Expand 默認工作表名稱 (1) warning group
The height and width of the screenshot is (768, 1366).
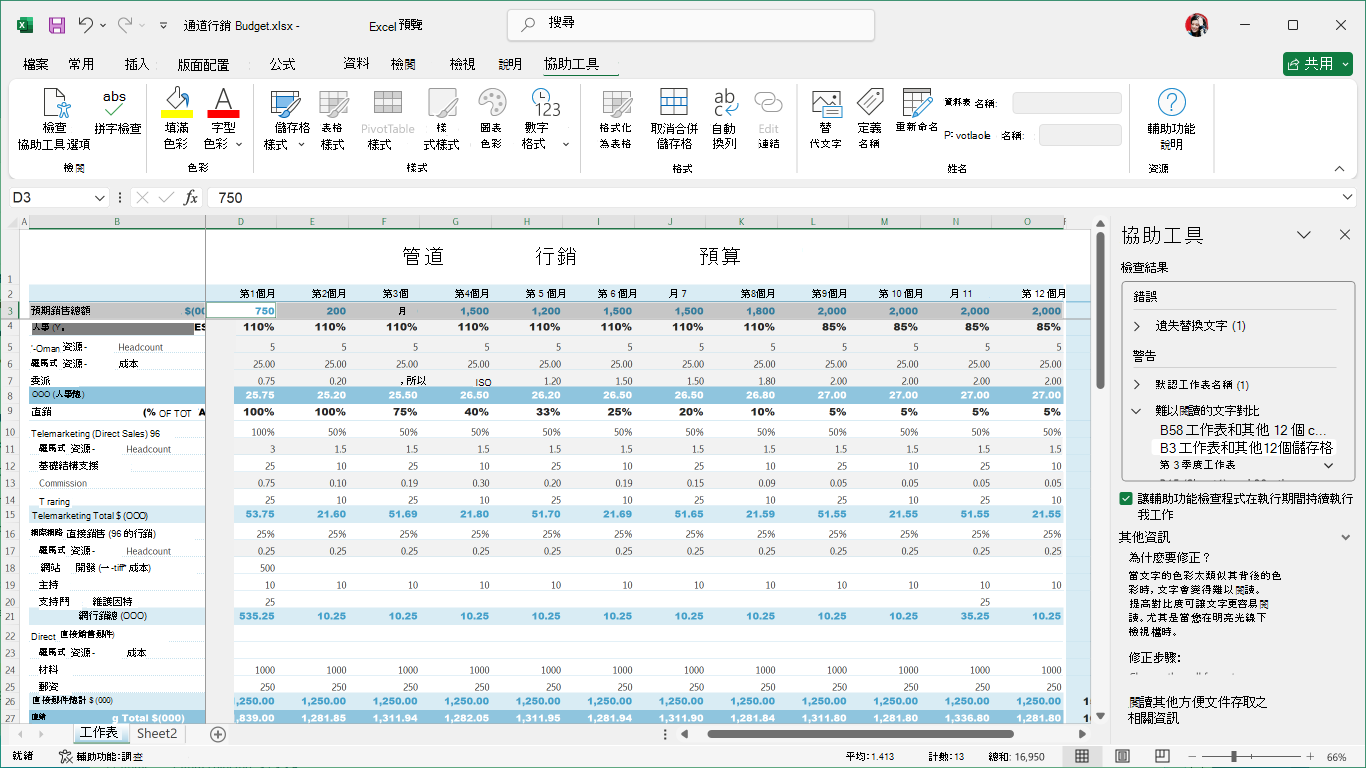point(1137,384)
